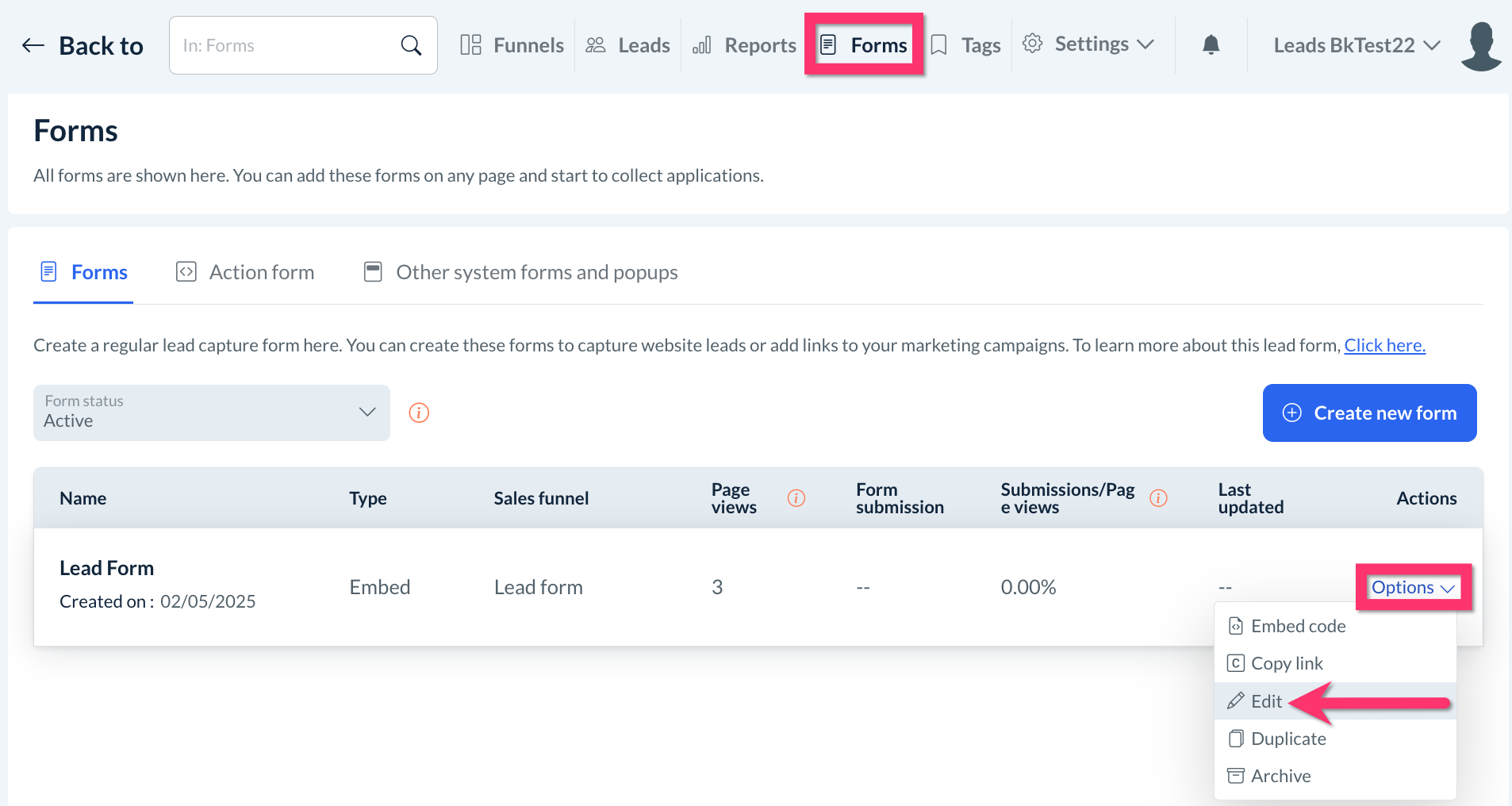Click the search magnifier icon
Viewport: 1512px width, 806px height.
click(x=411, y=45)
